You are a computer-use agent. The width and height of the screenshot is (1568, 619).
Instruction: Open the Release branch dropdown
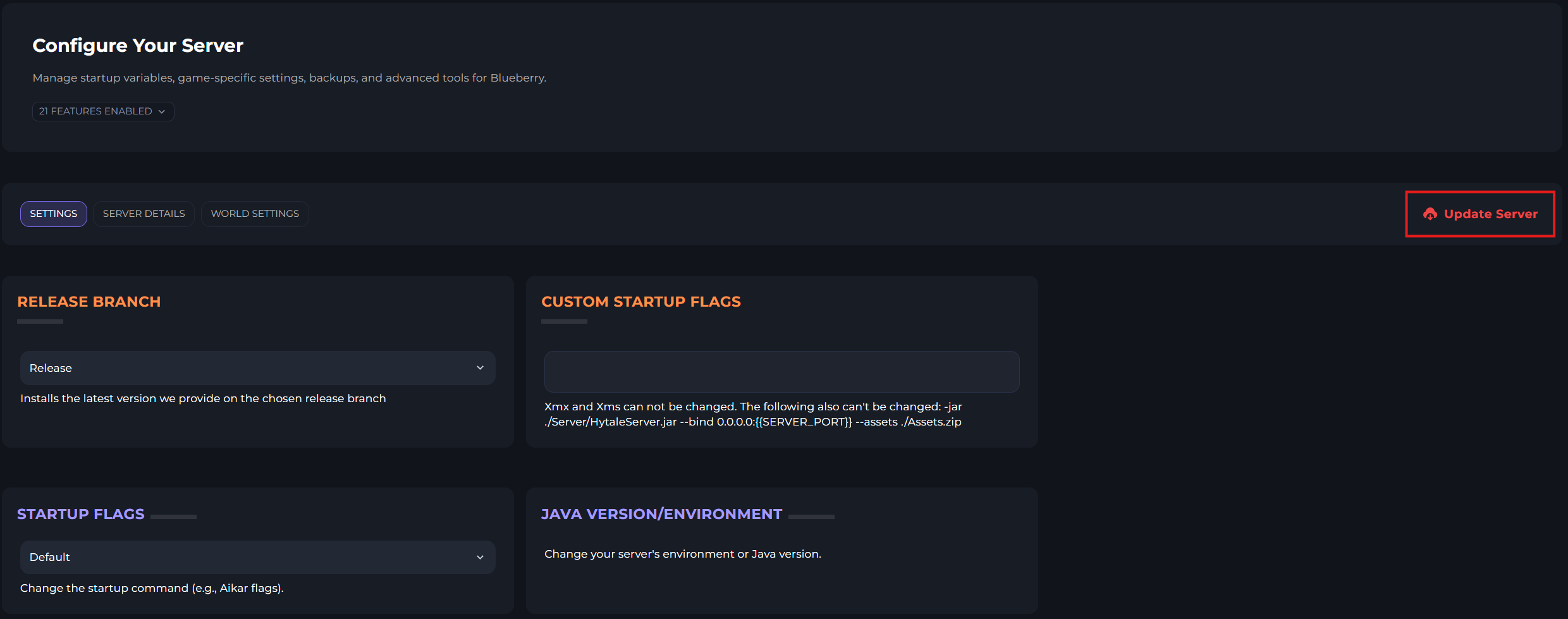click(x=257, y=368)
